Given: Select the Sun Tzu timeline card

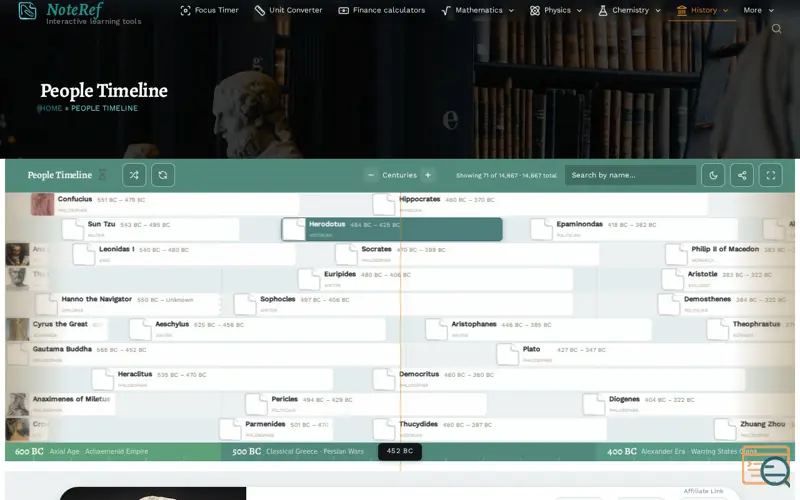Looking at the screenshot, I should click(x=150, y=229).
